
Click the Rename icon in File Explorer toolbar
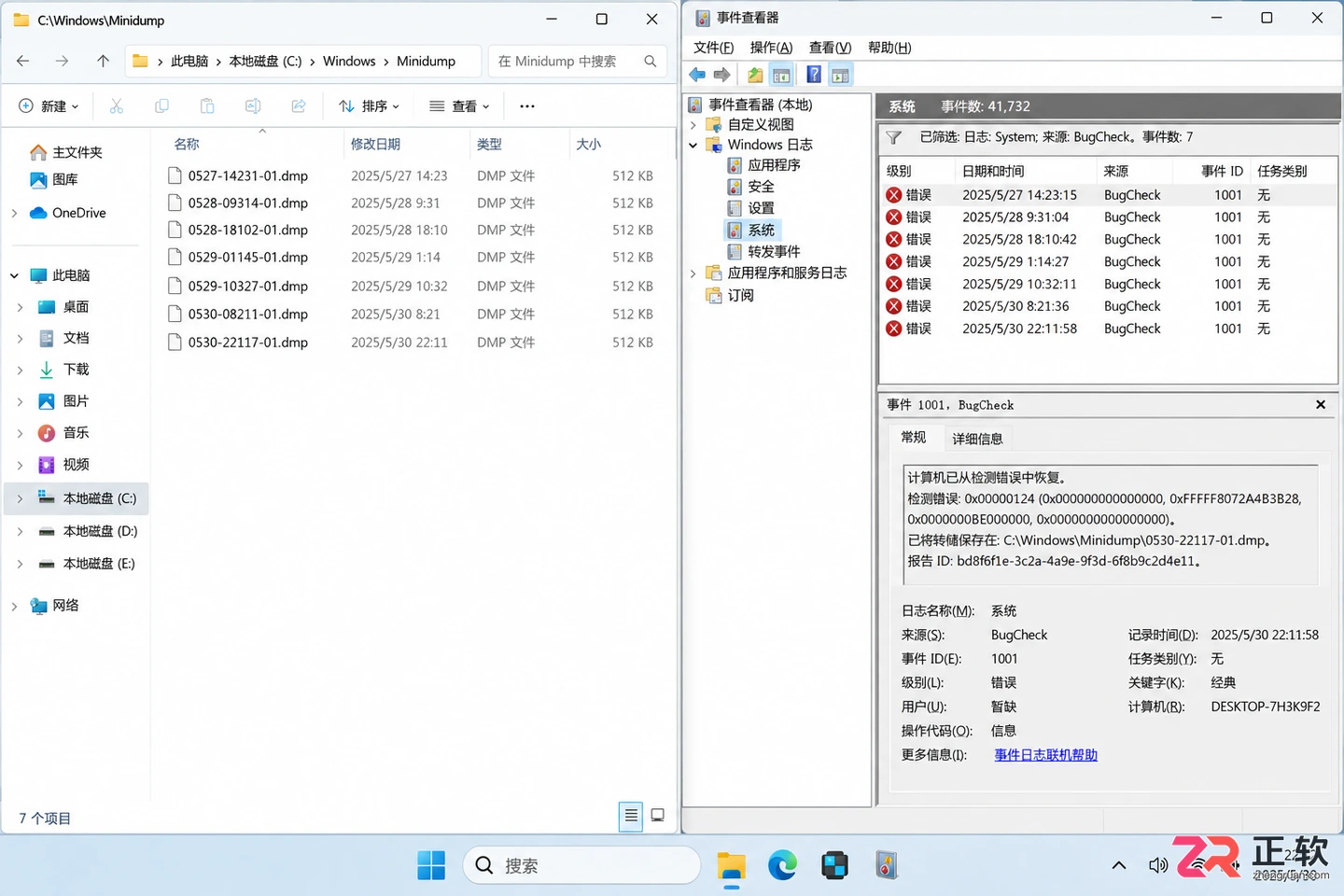[x=253, y=106]
